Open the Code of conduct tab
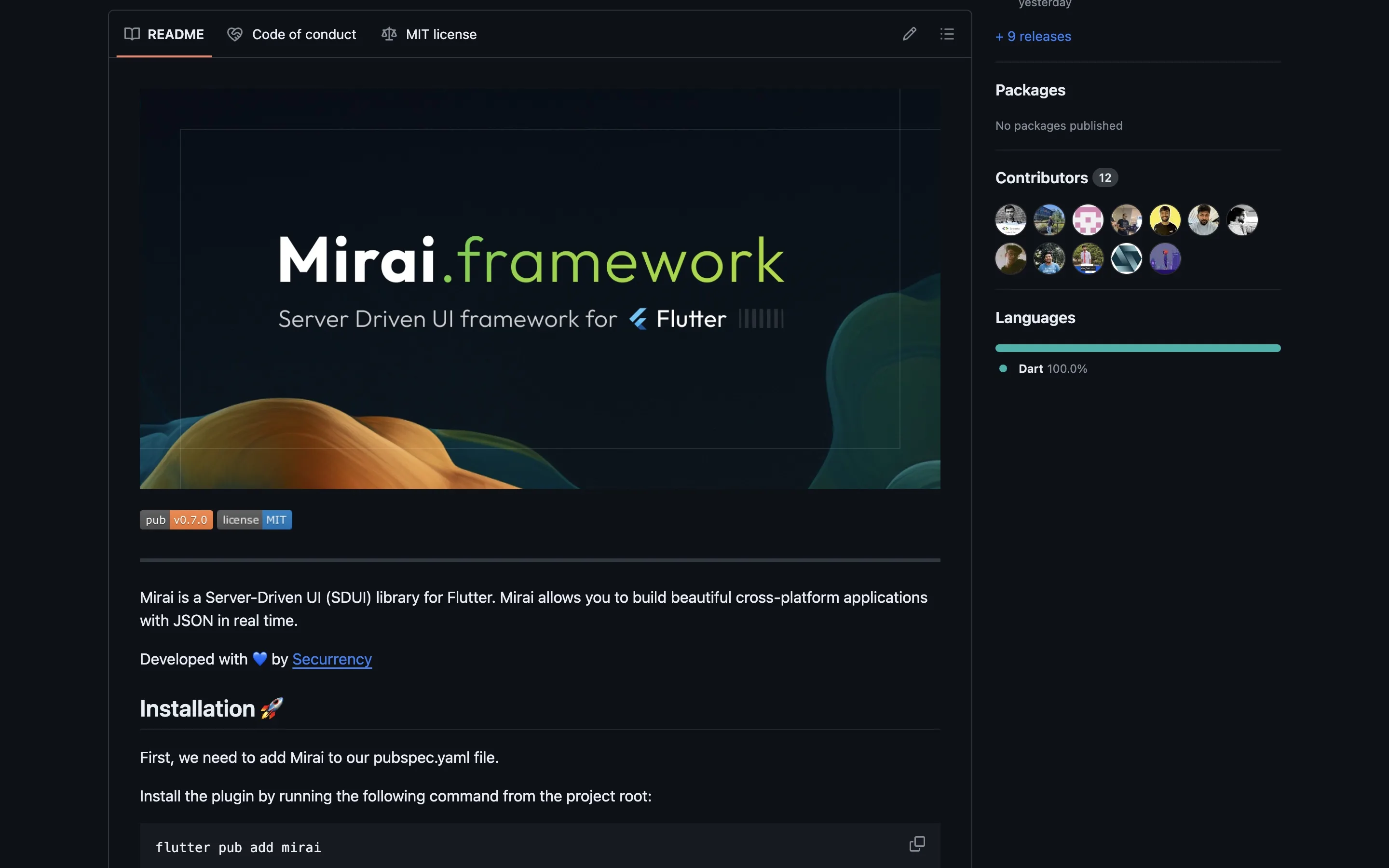The height and width of the screenshot is (868, 1389). 292,34
